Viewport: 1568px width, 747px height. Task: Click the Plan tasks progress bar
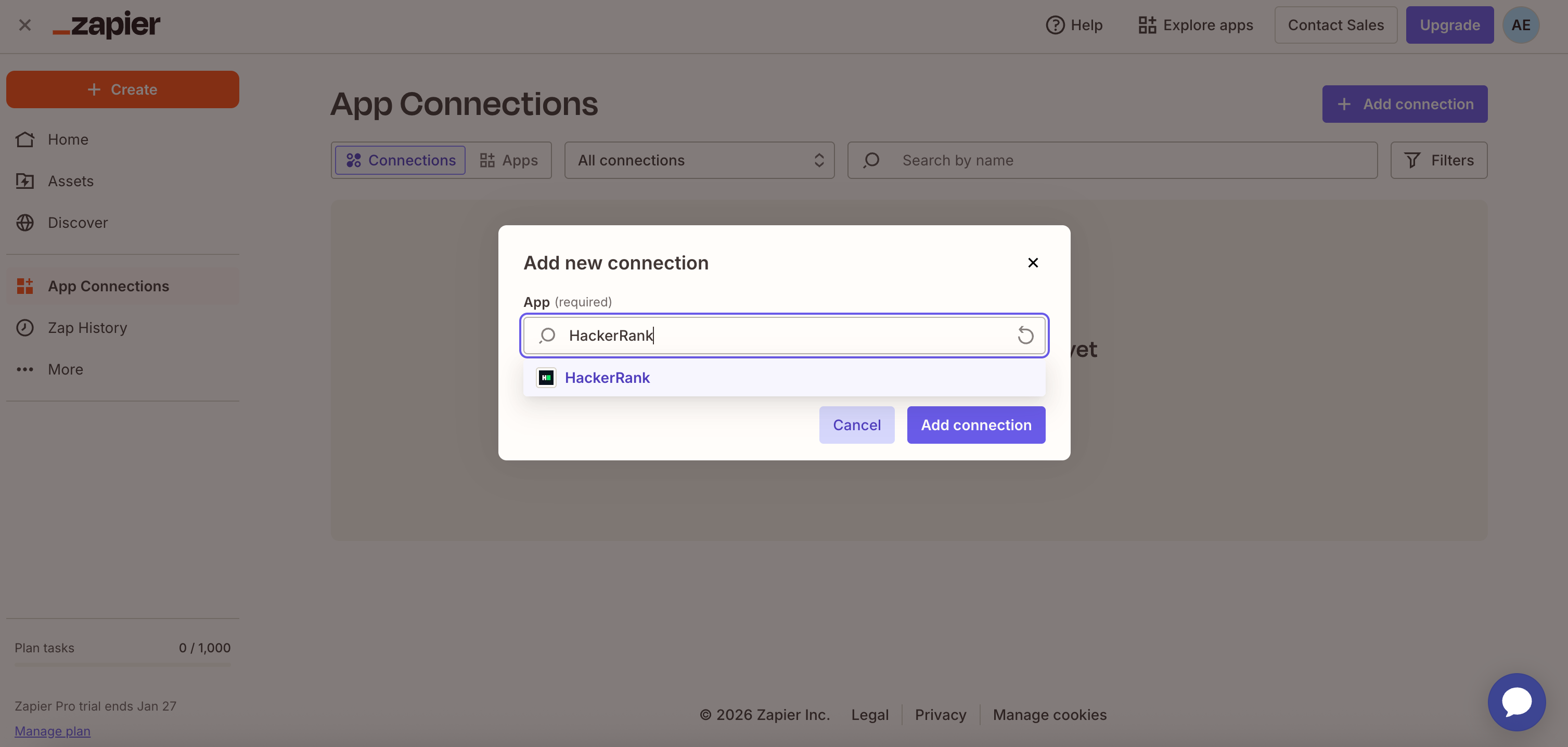[122, 665]
